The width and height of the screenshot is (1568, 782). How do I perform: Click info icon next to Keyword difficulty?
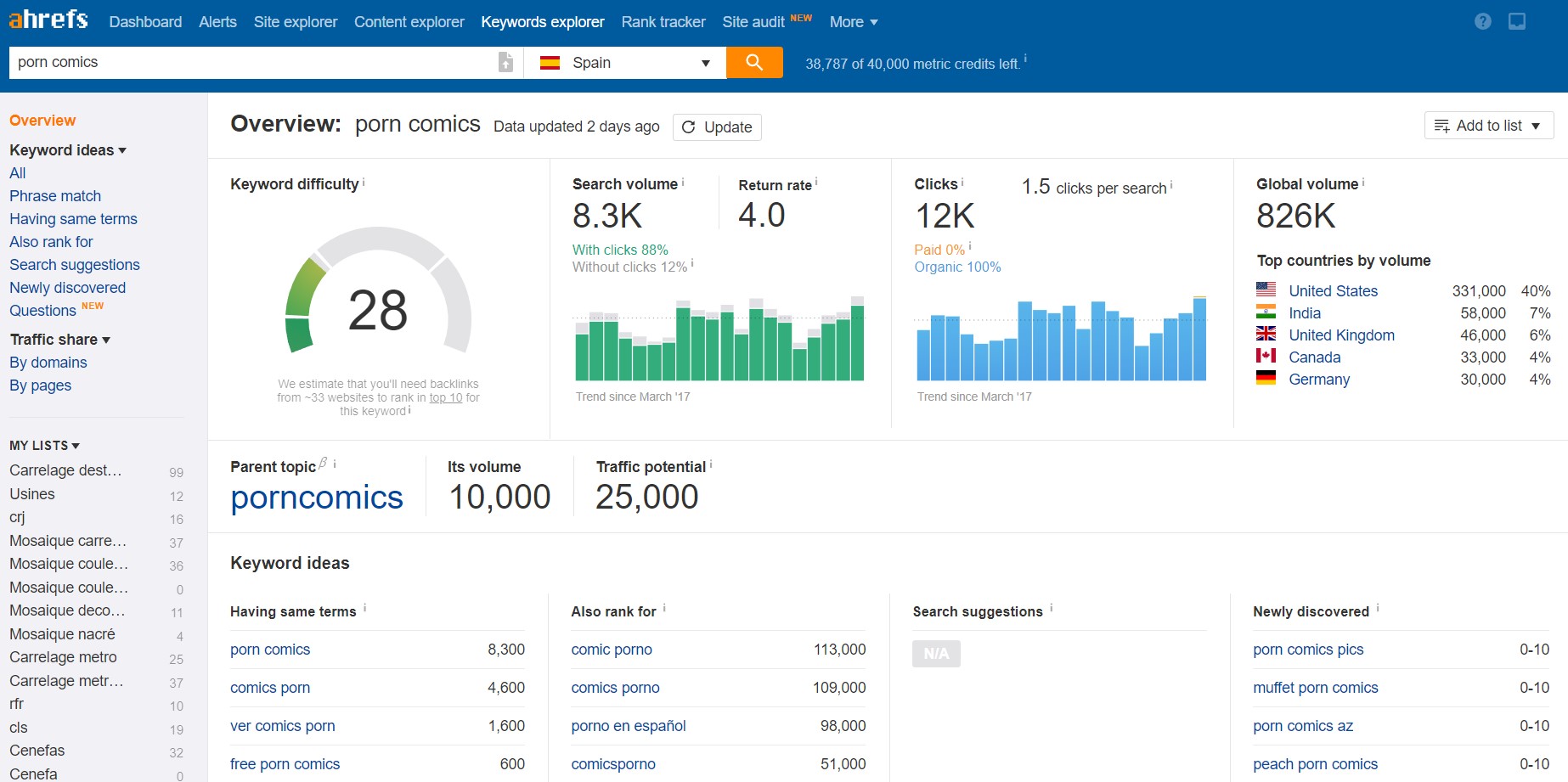click(x=364, y=182)
